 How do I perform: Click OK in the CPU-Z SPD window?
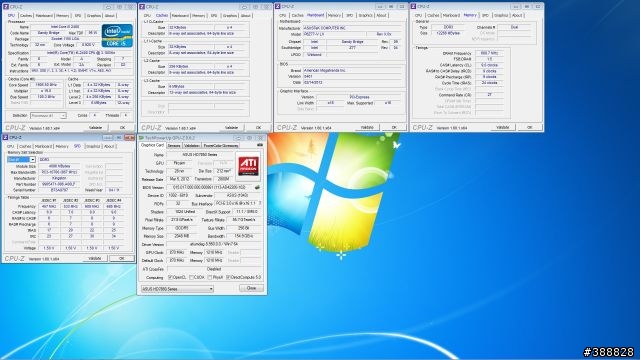click(121, 258)
